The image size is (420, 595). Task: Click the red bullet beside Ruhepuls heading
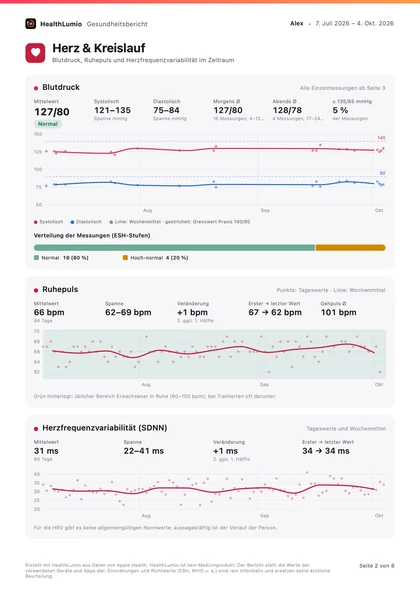(36, 290)
